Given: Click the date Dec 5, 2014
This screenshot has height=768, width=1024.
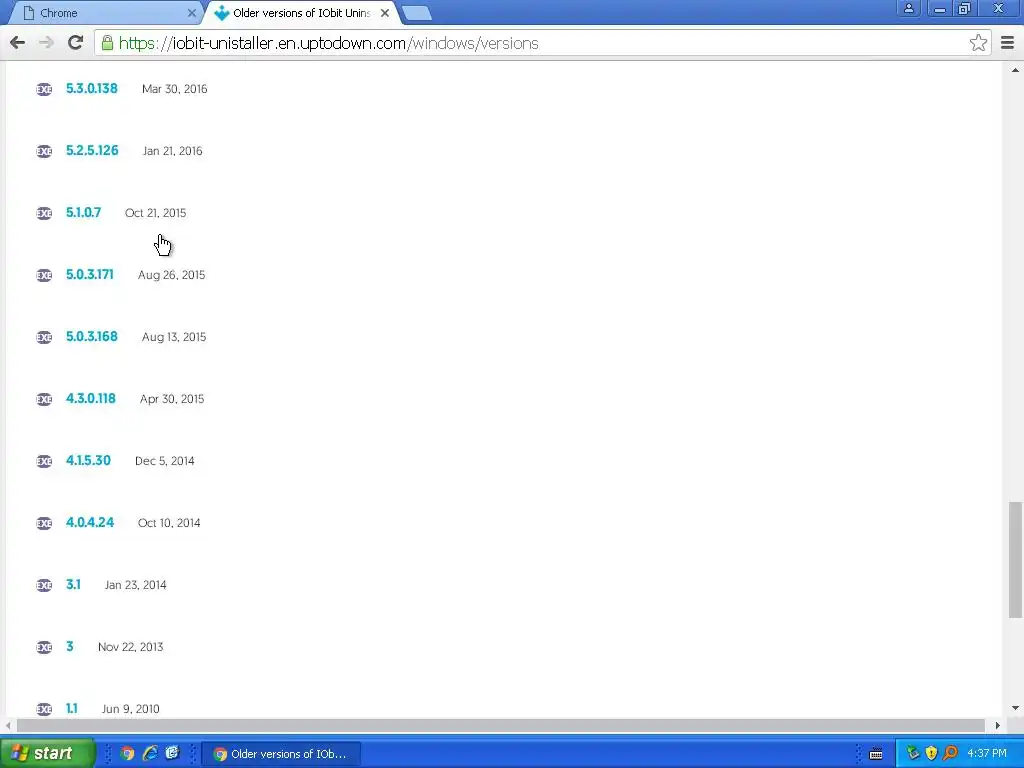Looking at the screenshot, I should (165, 461).
